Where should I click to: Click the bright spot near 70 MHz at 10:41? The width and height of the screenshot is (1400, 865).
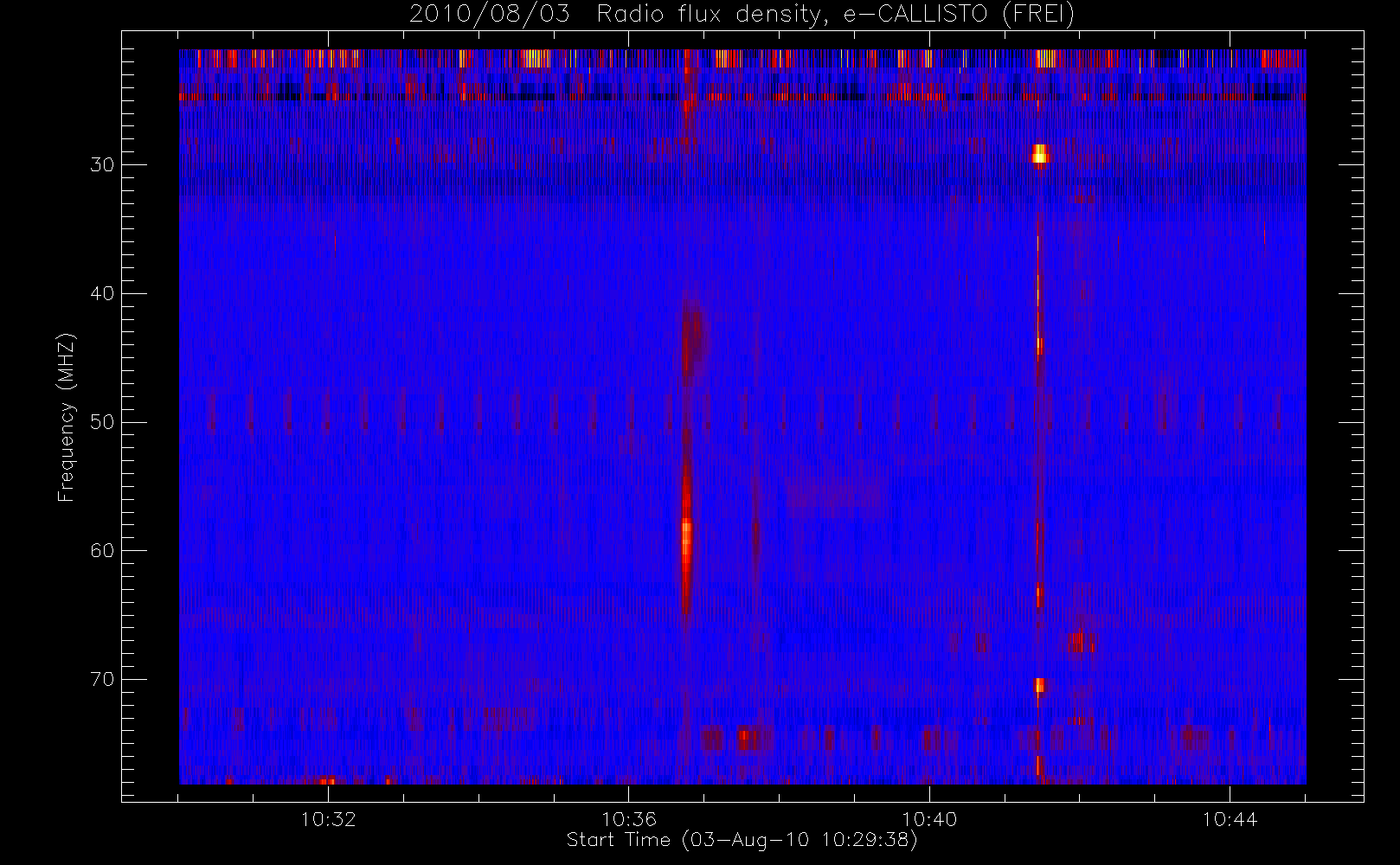(x=1040, y=685)
